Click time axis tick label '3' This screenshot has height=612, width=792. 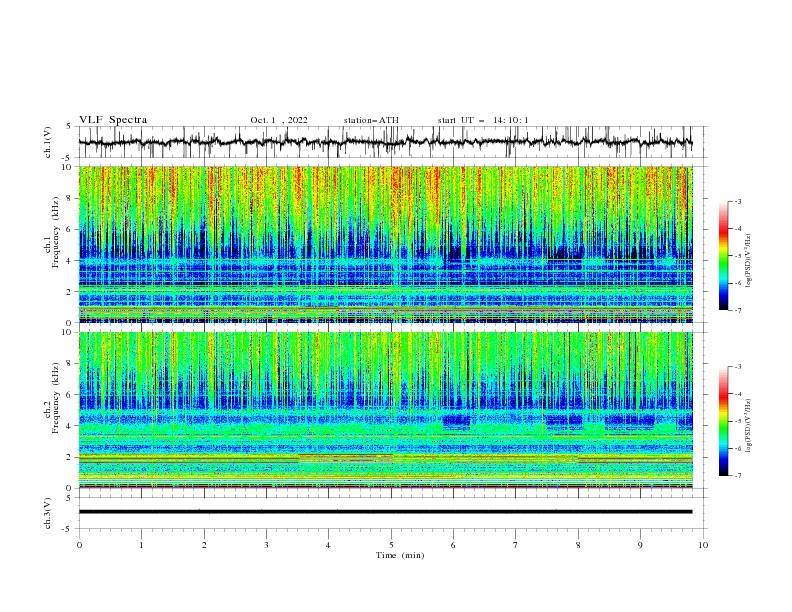pyautogui.click(x=267, y=545)
